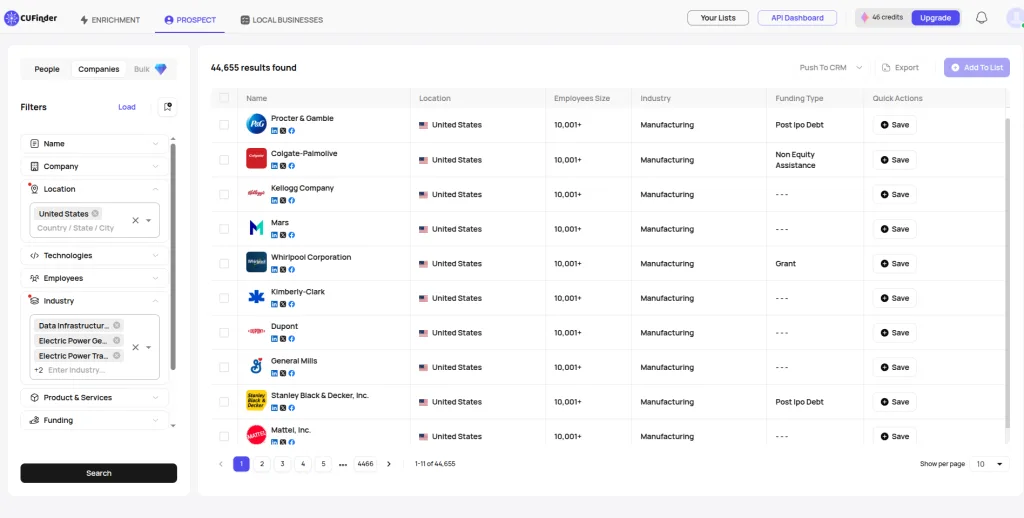Click Add To List
The height and width of the screenshot is (518, 1024).
[976, 67]
